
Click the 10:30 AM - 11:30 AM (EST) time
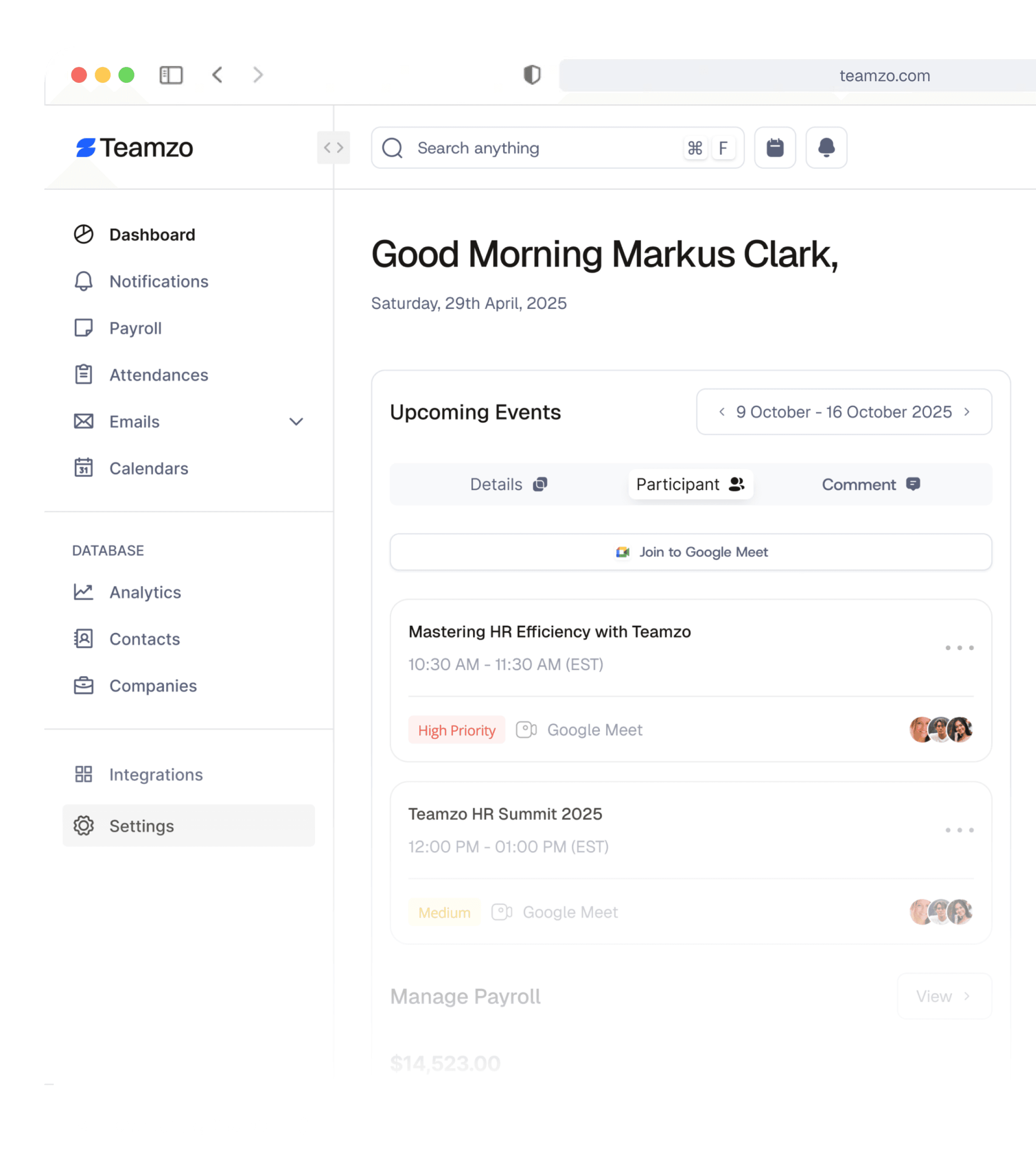[506, 664]
